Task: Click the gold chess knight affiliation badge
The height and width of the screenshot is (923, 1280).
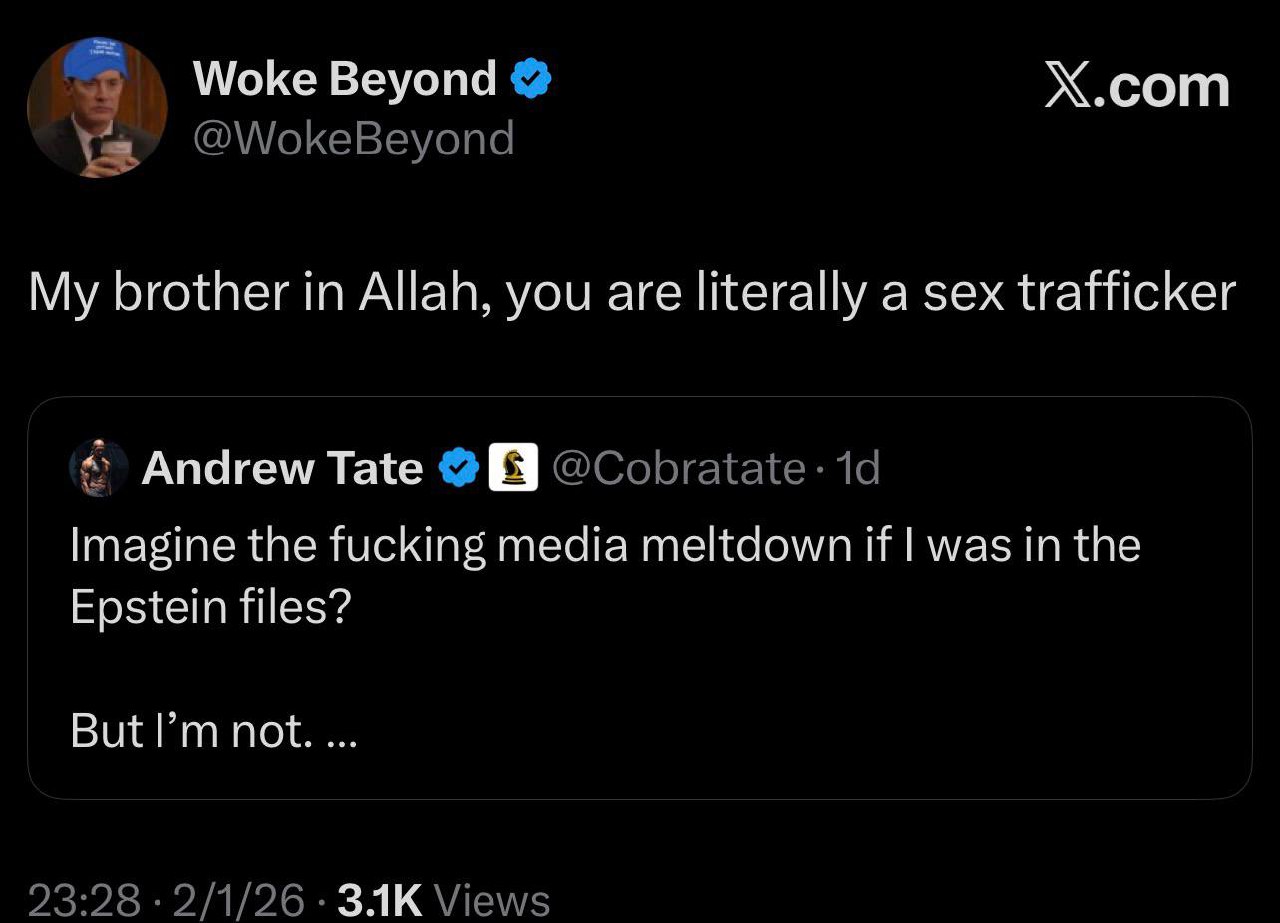Action: tap(513, 468)
